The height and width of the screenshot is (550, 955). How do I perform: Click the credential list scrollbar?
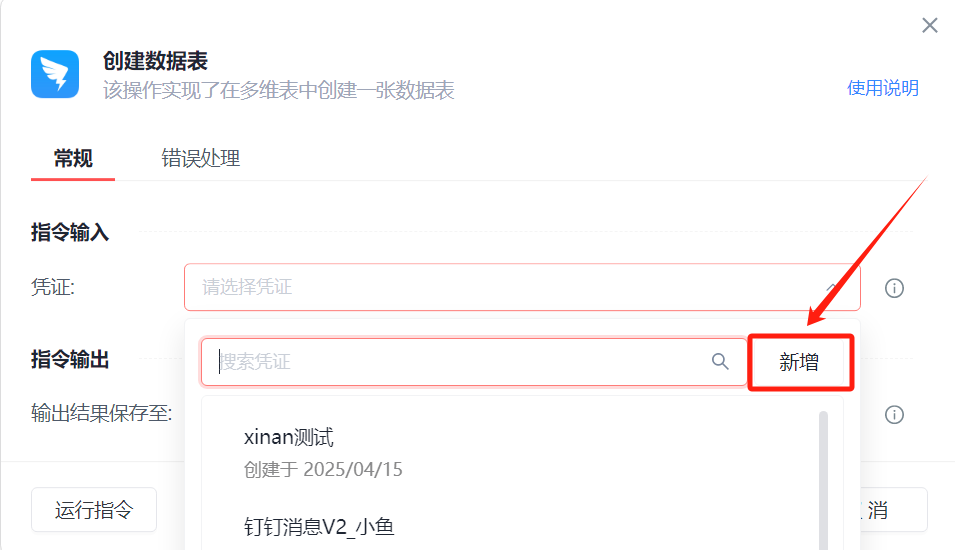823,470
